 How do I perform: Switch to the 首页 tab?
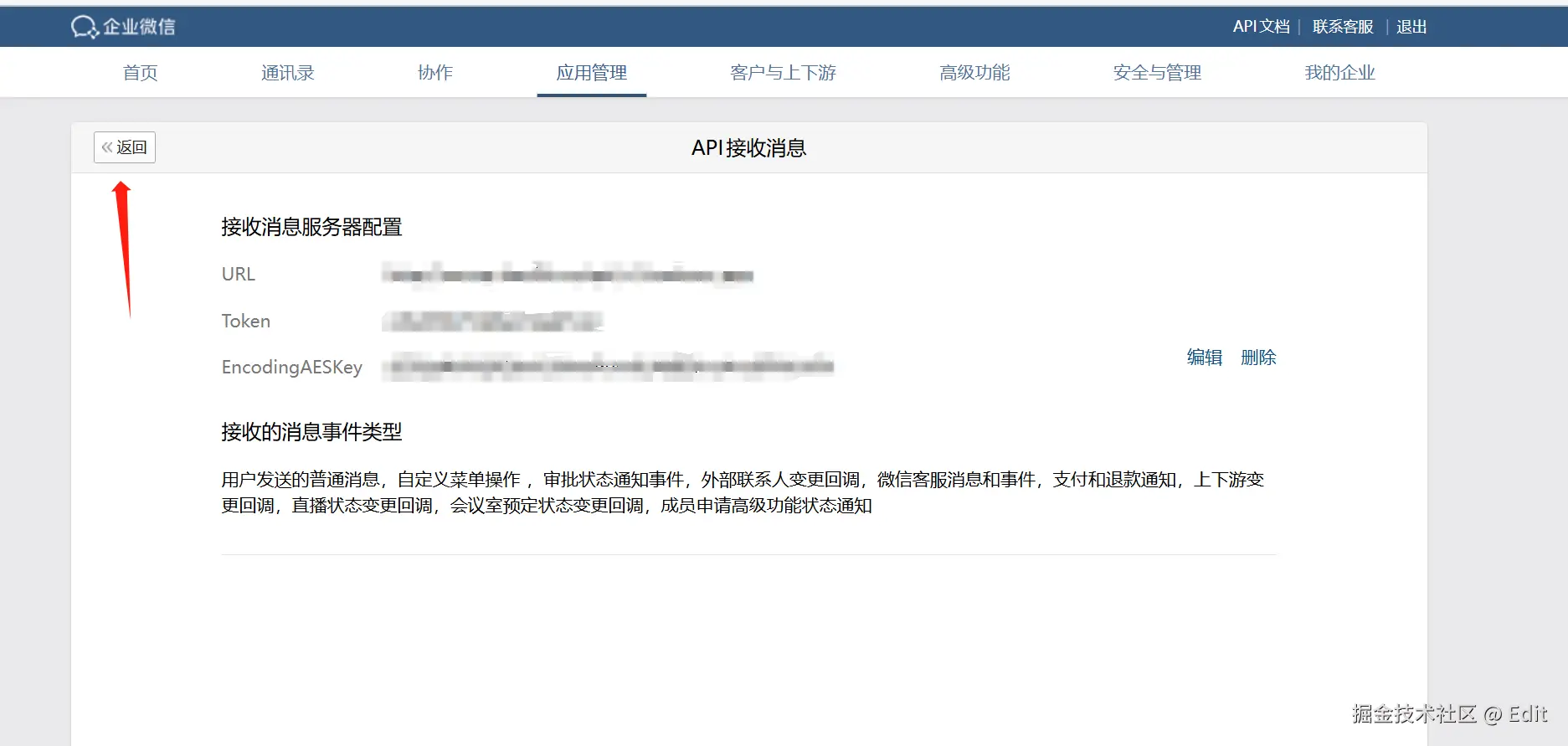[140, 73]
